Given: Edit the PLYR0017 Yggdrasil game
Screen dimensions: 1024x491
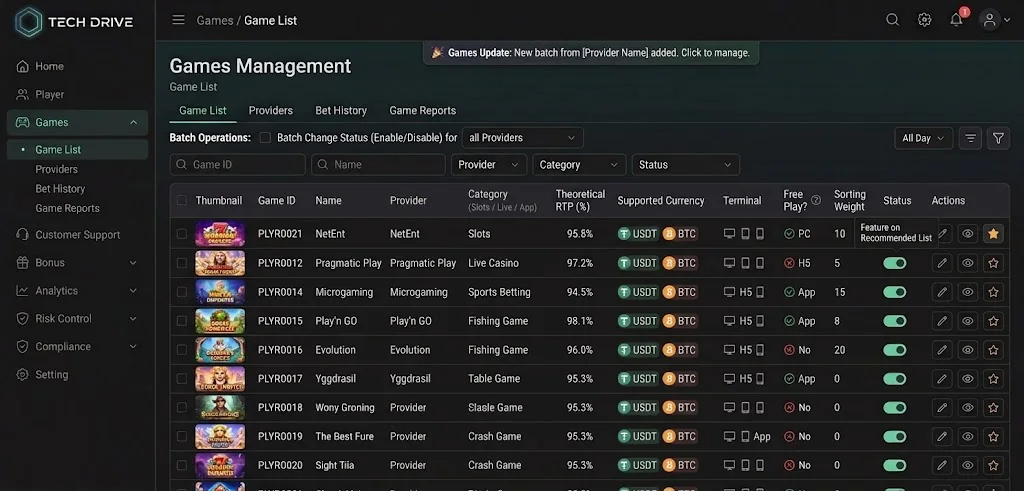Looking at the screenshot, I should 942,379.
